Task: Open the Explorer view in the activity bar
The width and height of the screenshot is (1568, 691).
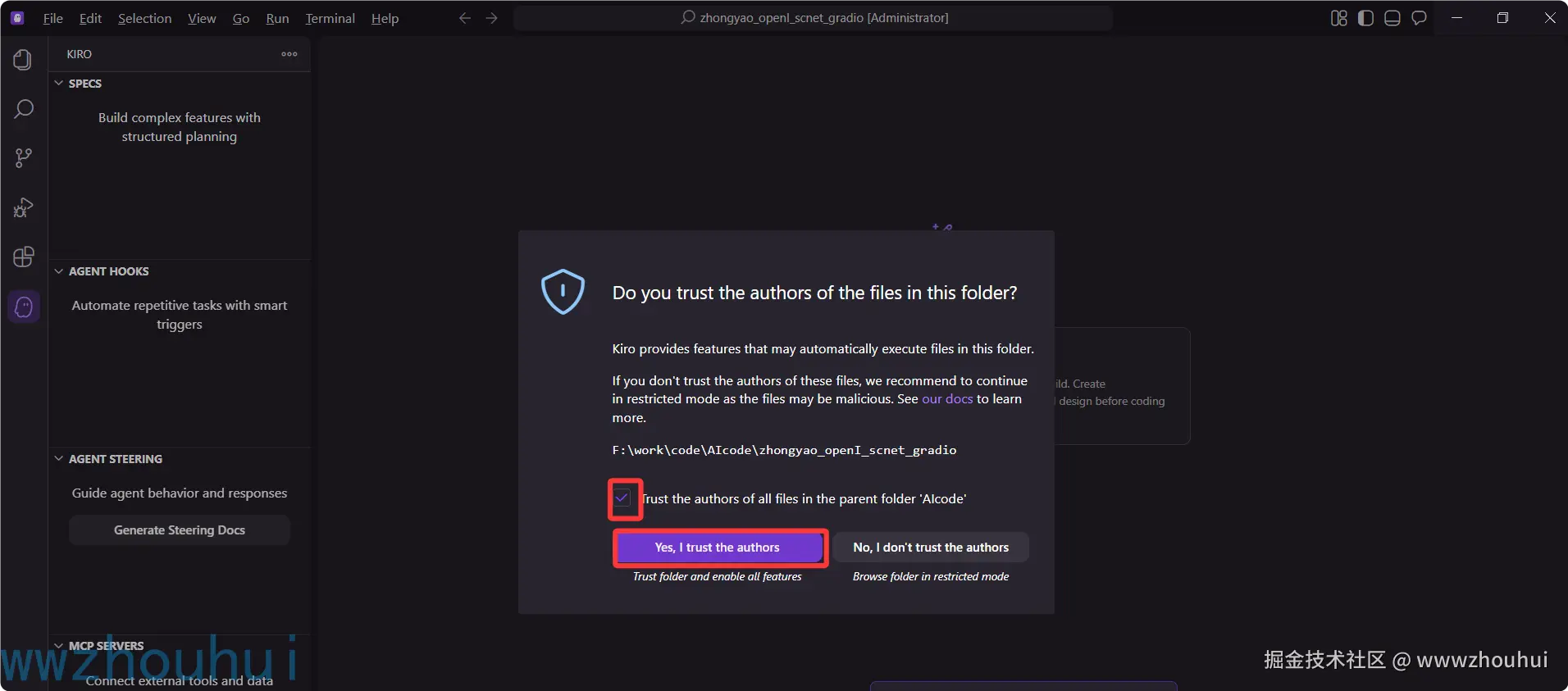Action: (x=23, y=60)
